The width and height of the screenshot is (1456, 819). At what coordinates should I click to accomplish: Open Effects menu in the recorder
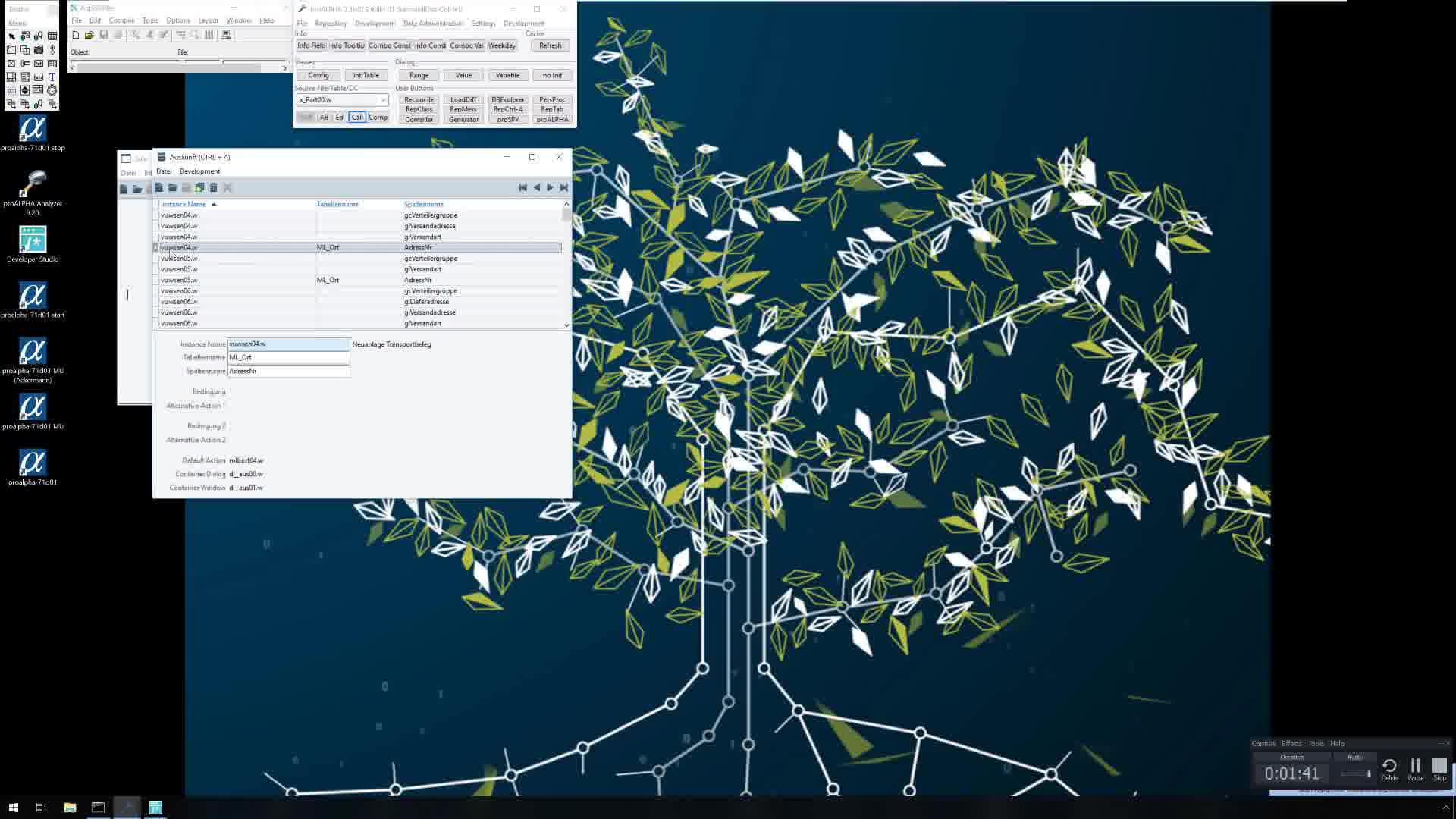1291,743
